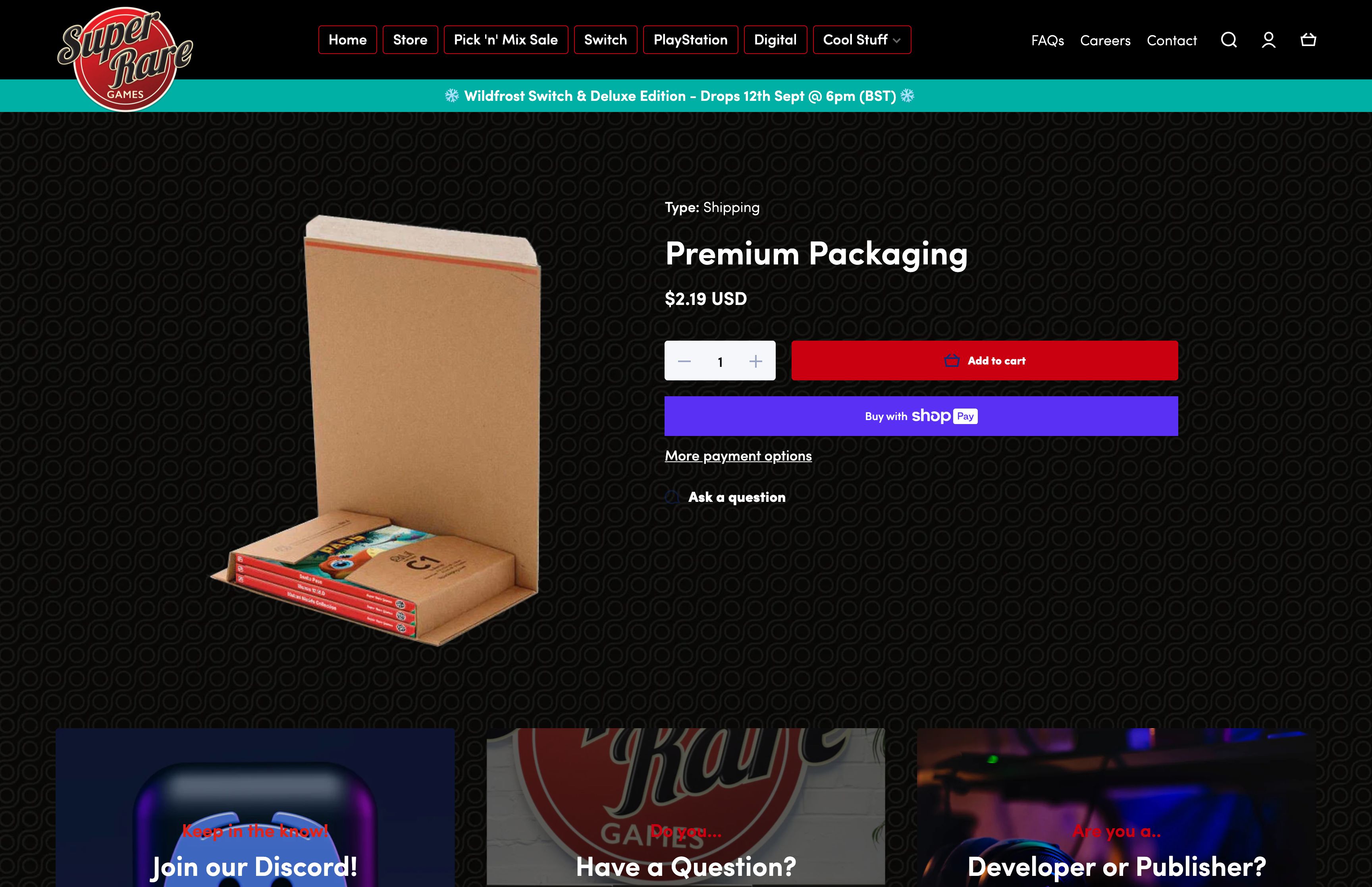1372x887 pixels.
Task: Open Pick 'n' Mix Sale page
Action: pyautogui.click(x=505, y=40)
